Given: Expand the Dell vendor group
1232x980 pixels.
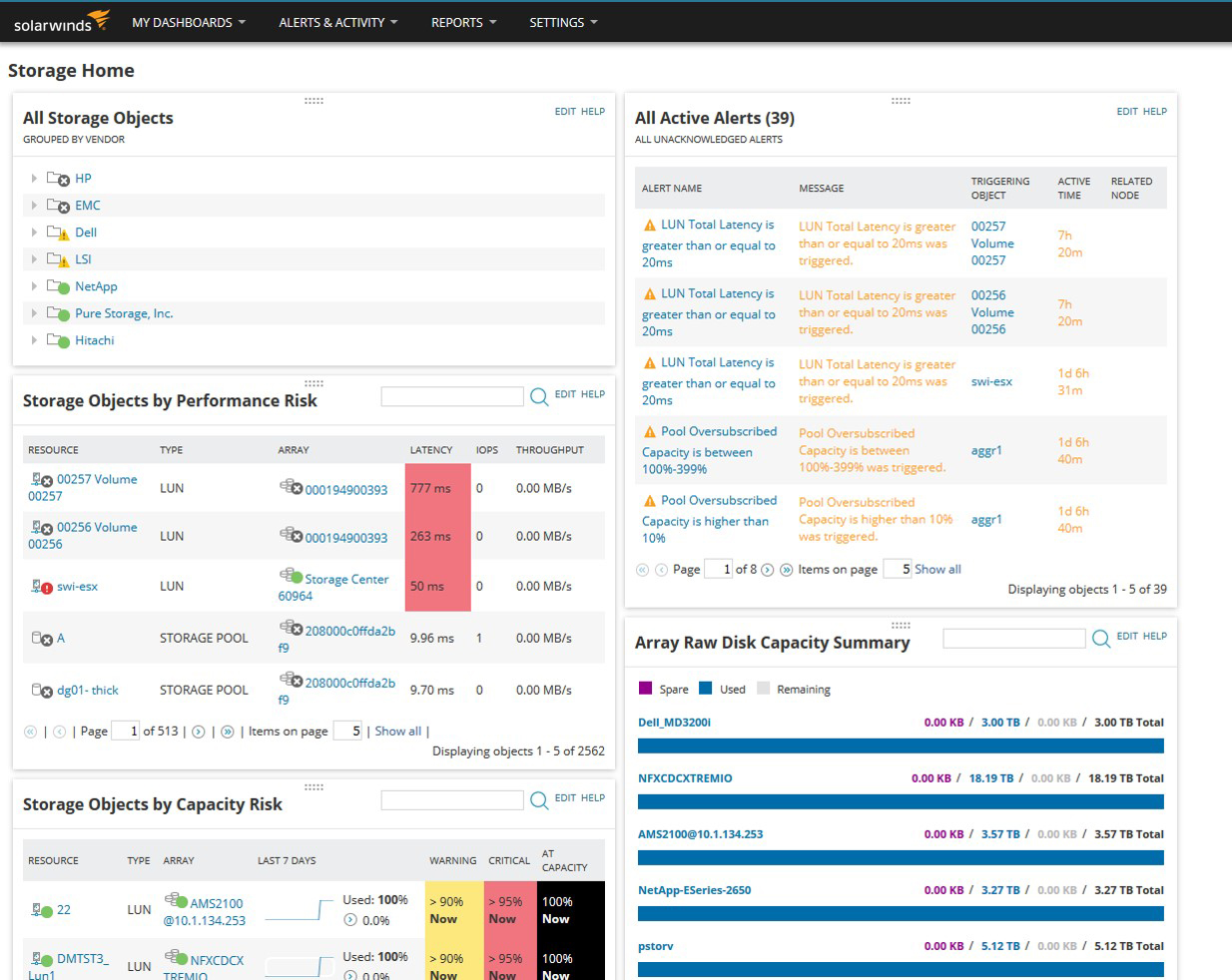Looking at the screenshot, I should [34, 233].
